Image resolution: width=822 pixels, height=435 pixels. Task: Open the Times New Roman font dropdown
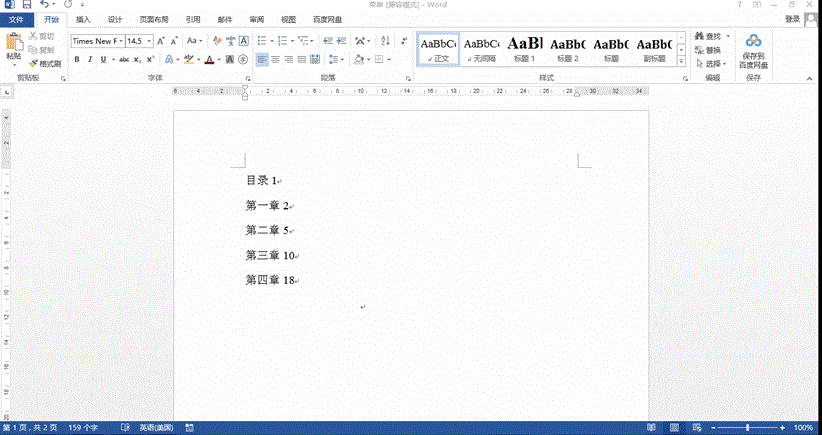[x=95, y=41]
